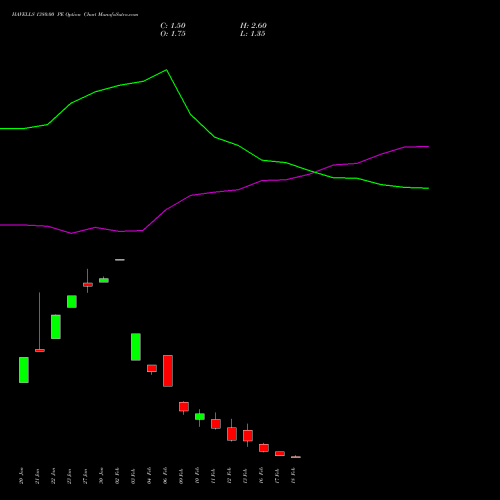The image size is (500, 500).
Task: Select the '22 Jan' date axis label
Action: point(54,476)
